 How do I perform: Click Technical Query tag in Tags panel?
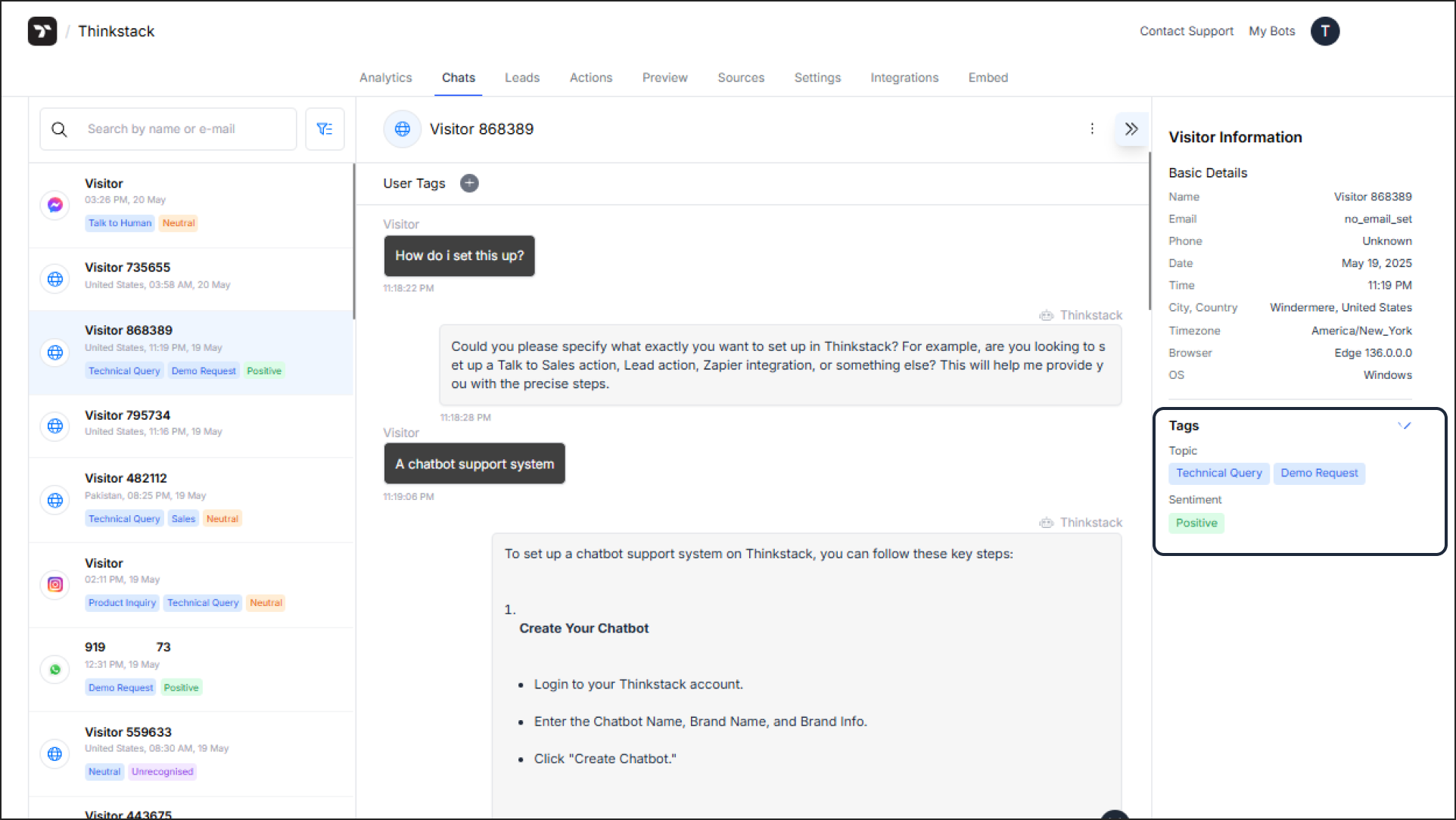(1219, 474)
